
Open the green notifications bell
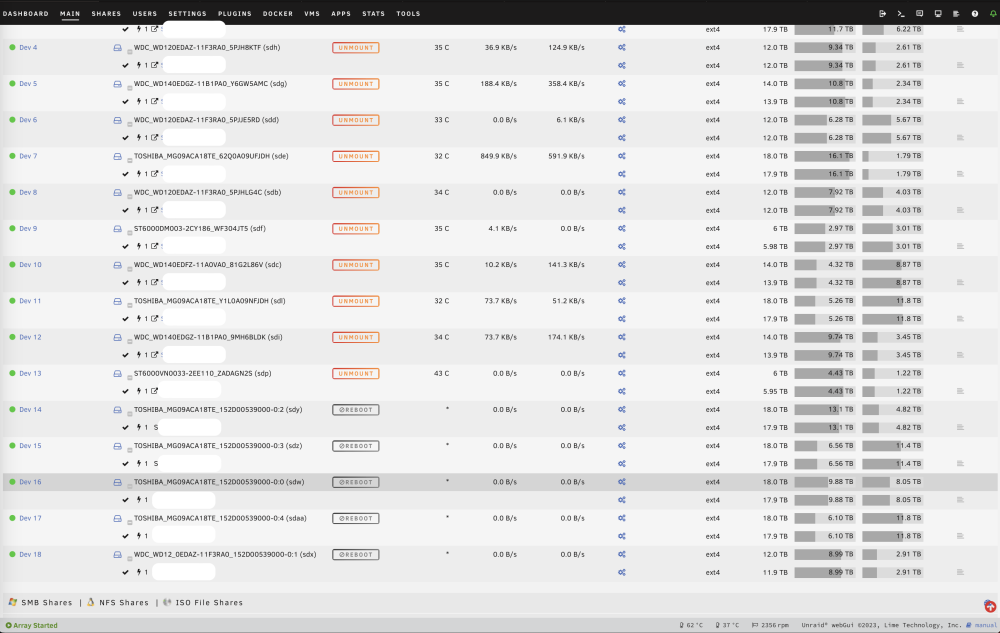point(993,13)
